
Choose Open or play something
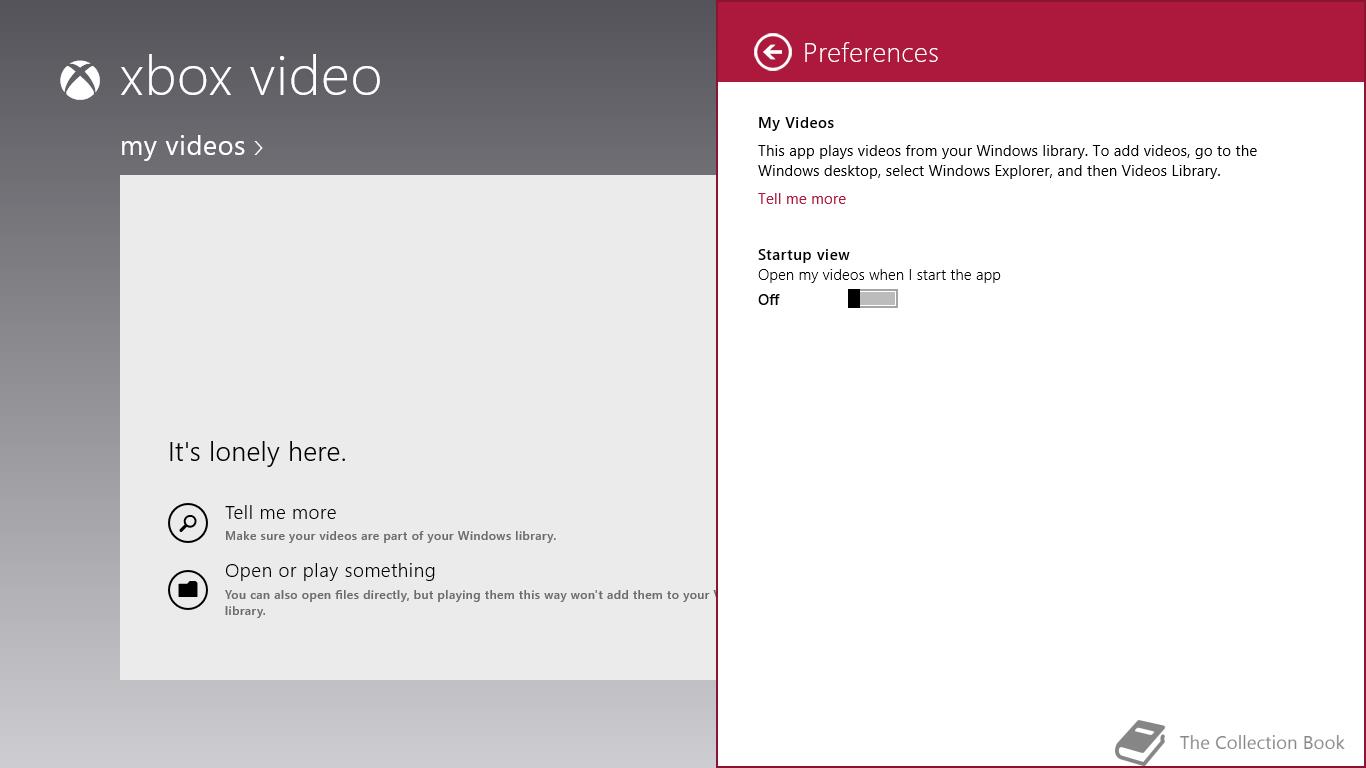[330, 570]
